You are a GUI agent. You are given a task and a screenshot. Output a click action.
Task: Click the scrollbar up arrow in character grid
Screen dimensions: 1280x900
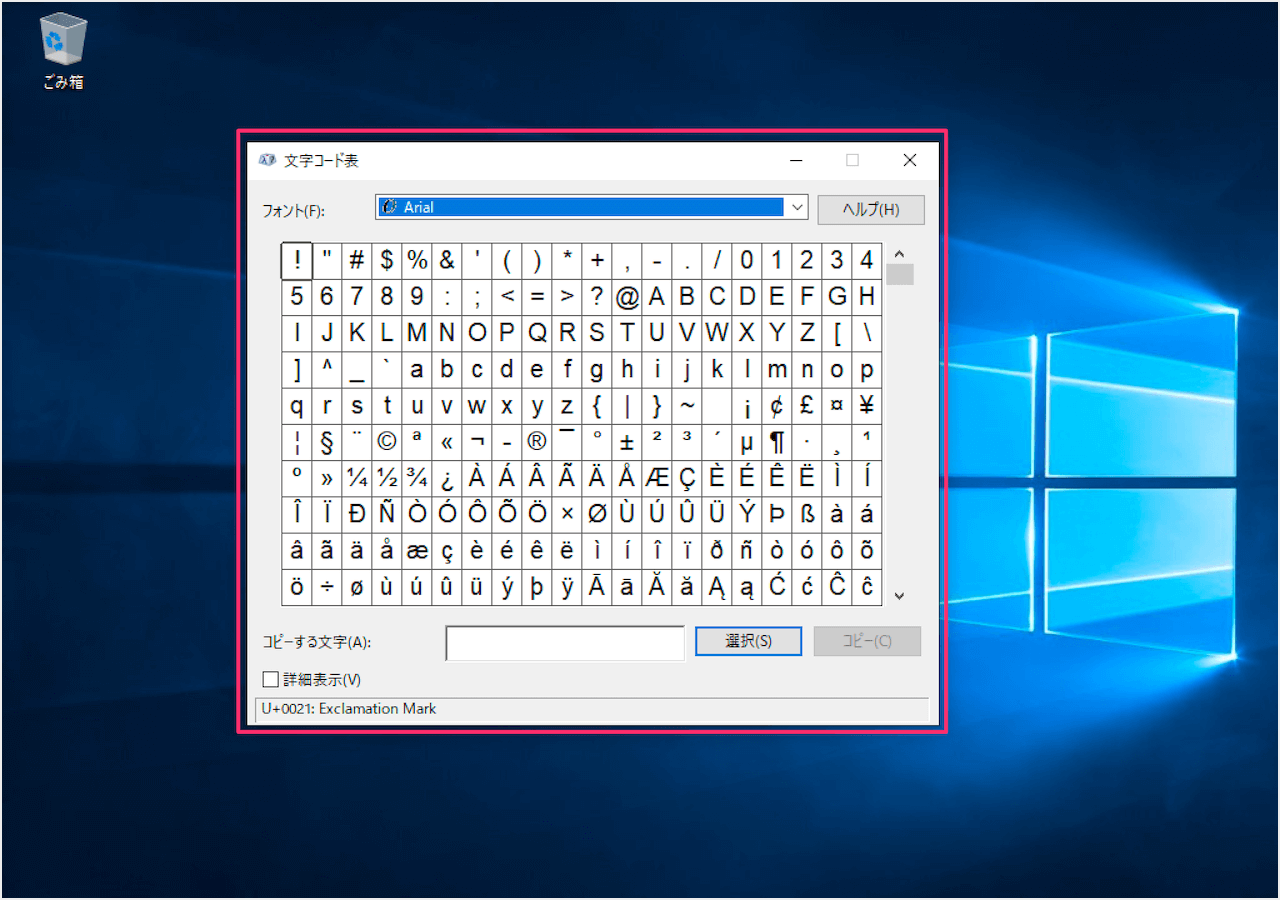point(899,254)
